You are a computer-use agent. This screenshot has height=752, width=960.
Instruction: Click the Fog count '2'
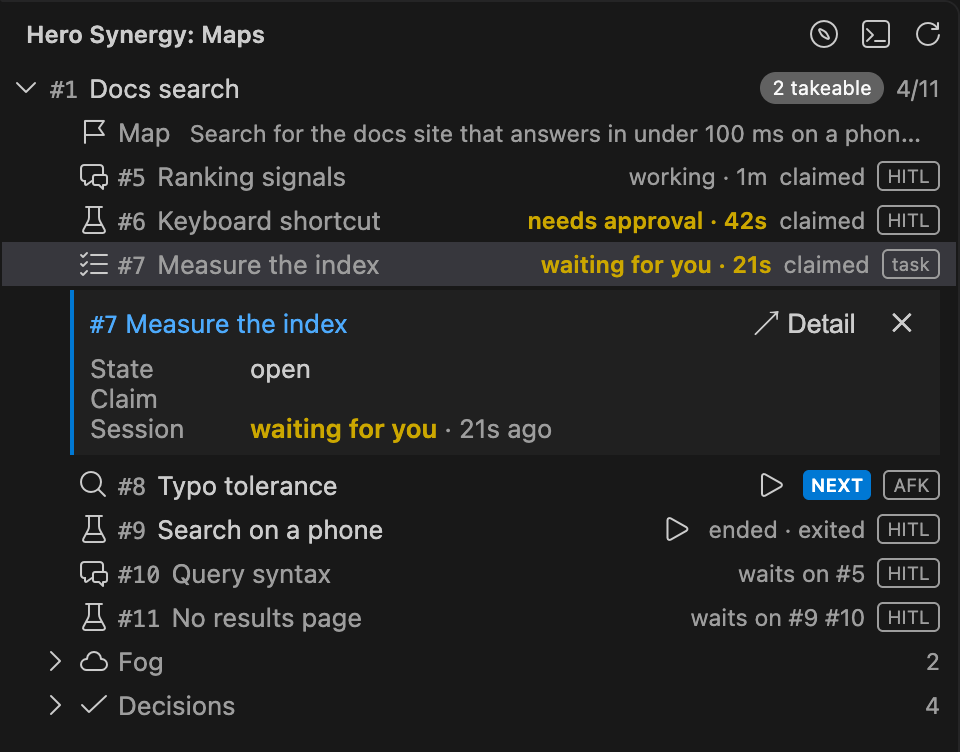click(932, 662)
